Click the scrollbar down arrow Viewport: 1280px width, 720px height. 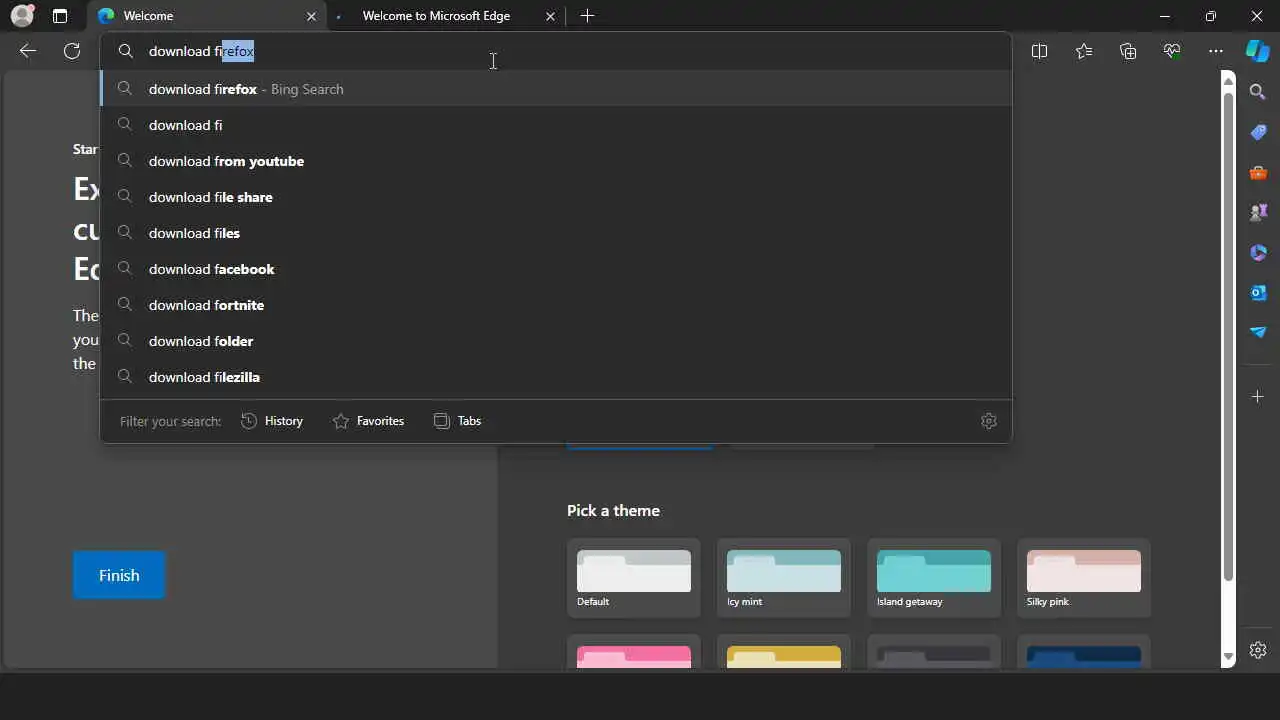[x=1229, y=657]
